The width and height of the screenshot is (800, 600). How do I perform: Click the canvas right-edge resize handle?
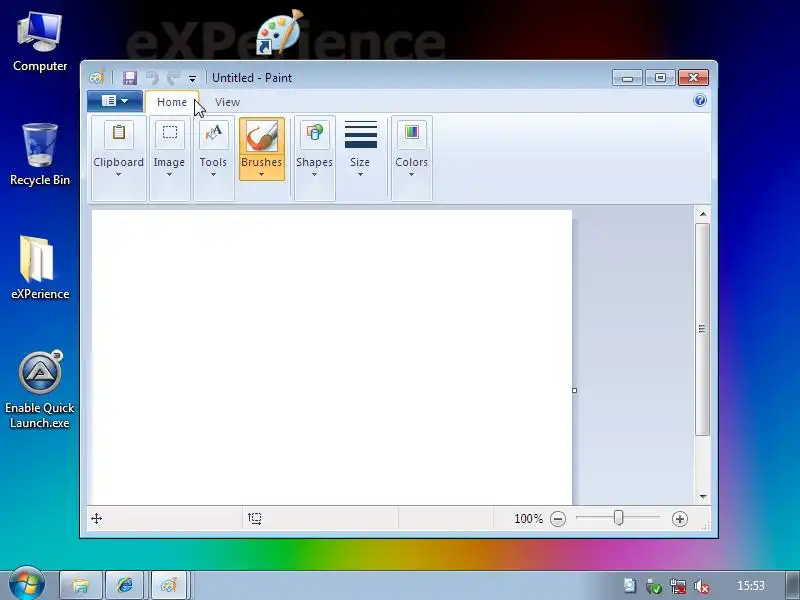click(x=574, y=390)
